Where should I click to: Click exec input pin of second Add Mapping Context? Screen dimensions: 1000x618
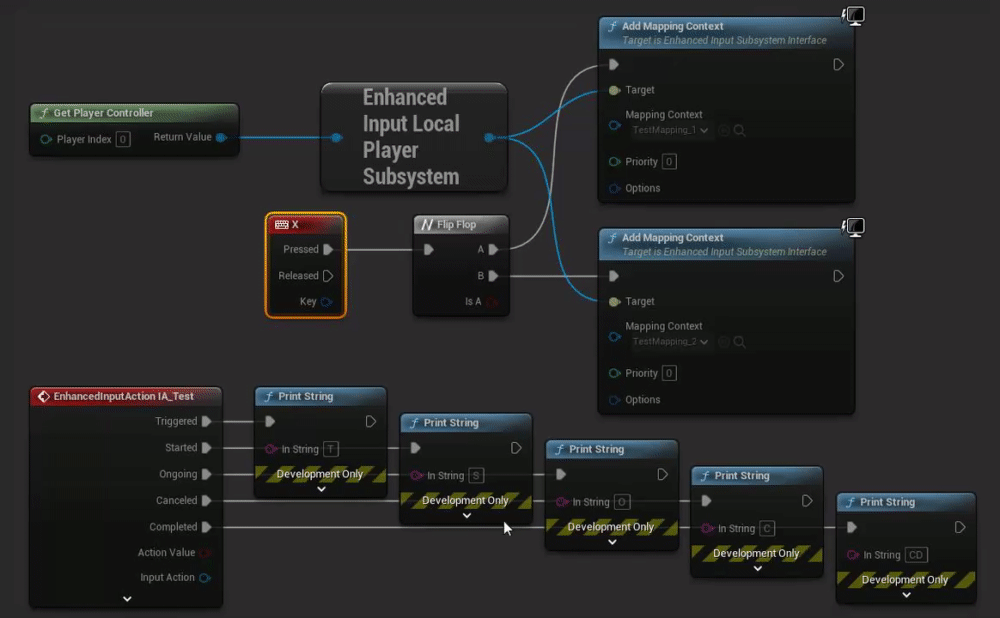click(614, 276)
